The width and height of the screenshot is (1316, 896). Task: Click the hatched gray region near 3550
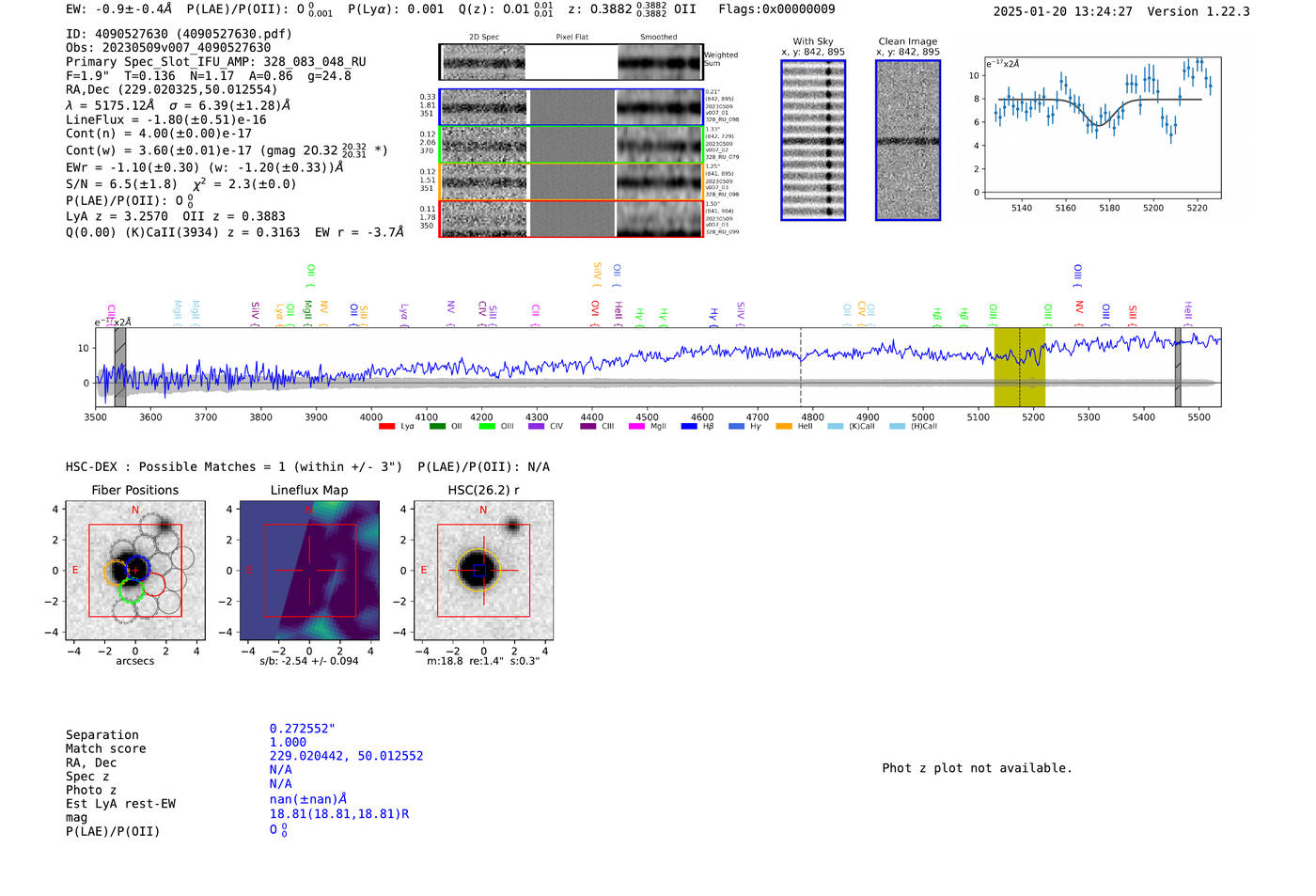tap(120, 367)
